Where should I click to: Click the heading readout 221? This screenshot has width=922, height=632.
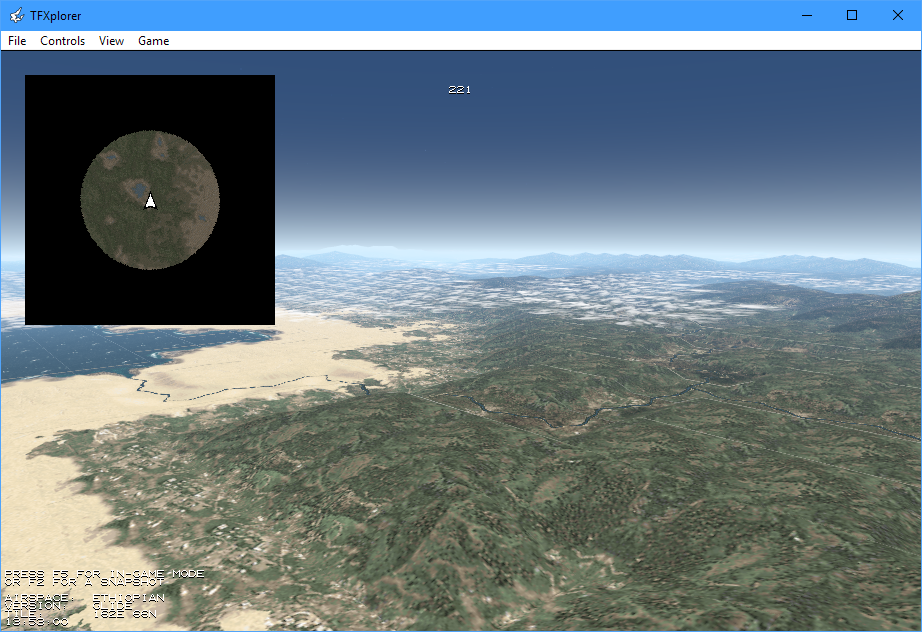[460, 90]
